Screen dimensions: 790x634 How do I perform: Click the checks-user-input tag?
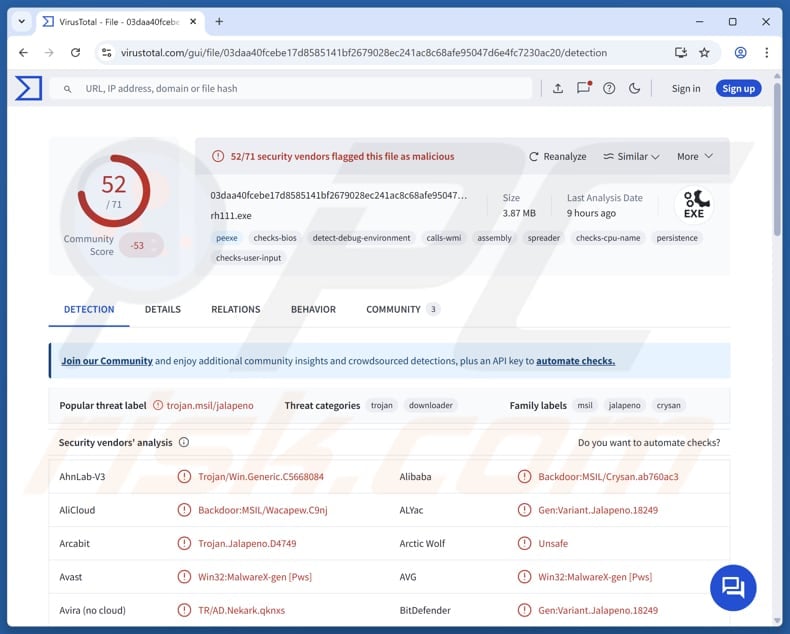(248, 258)
